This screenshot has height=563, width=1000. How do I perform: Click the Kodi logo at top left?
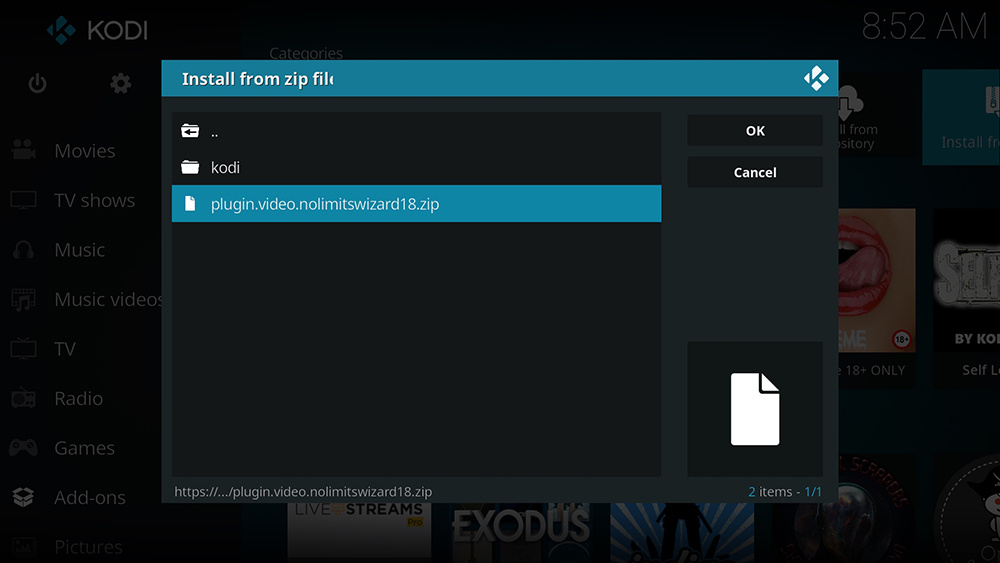(x=97, y=30)
